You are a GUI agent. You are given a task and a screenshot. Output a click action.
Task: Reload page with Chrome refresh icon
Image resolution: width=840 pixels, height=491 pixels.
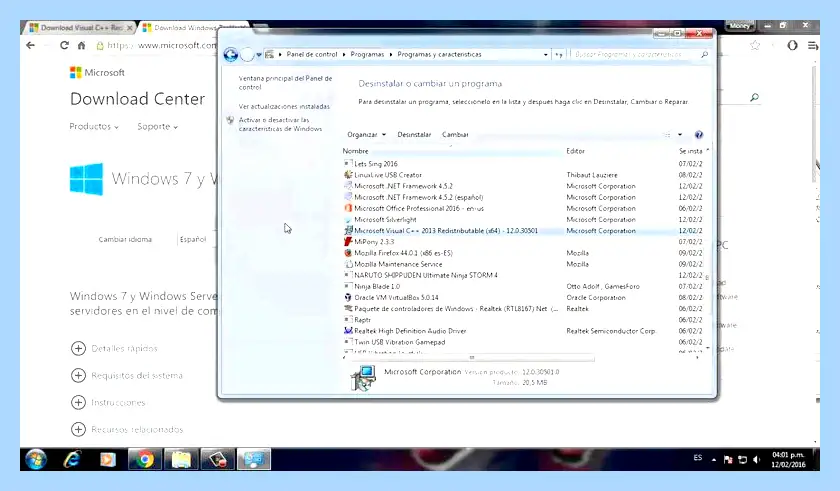64,46
